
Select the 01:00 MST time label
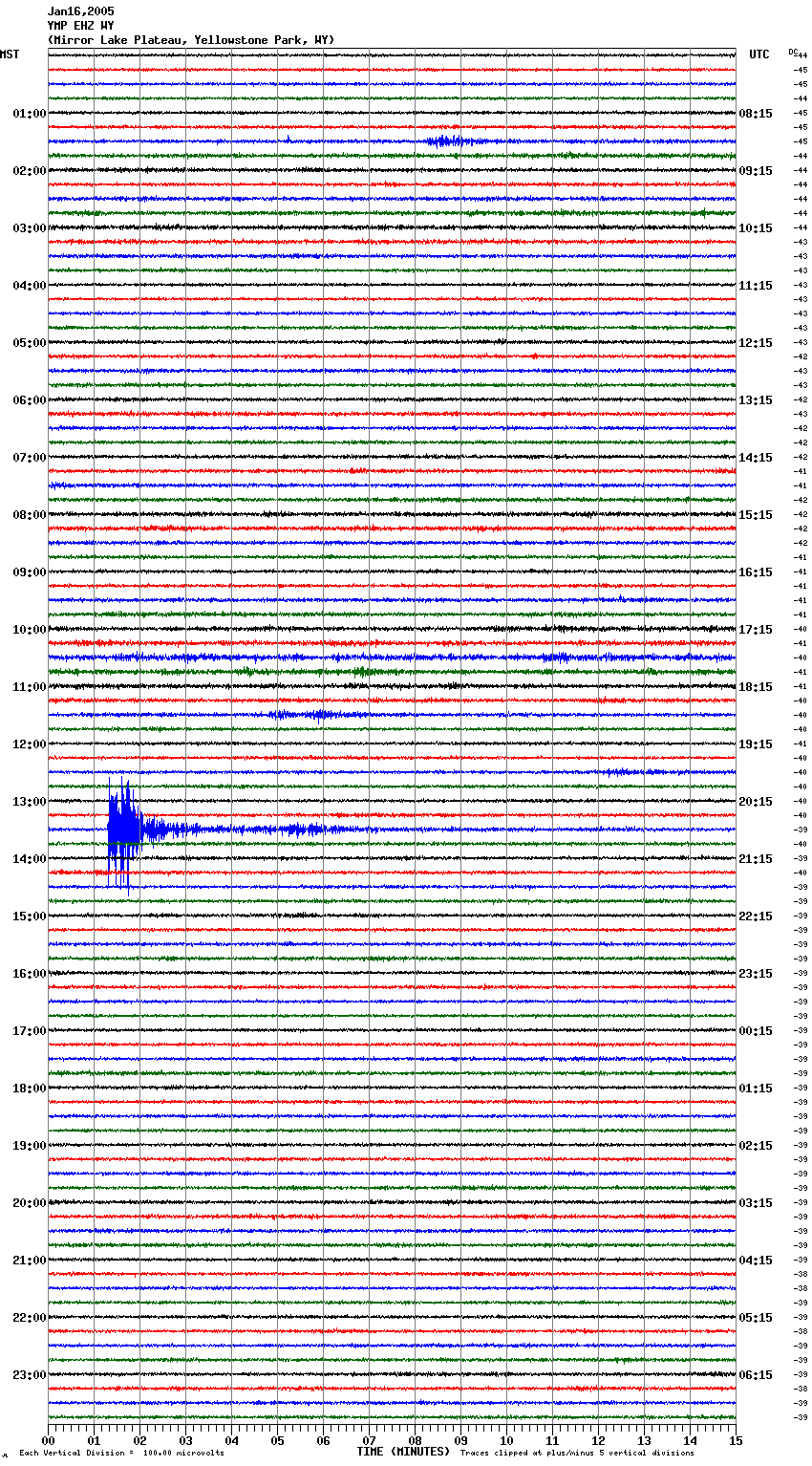[30, 114]
